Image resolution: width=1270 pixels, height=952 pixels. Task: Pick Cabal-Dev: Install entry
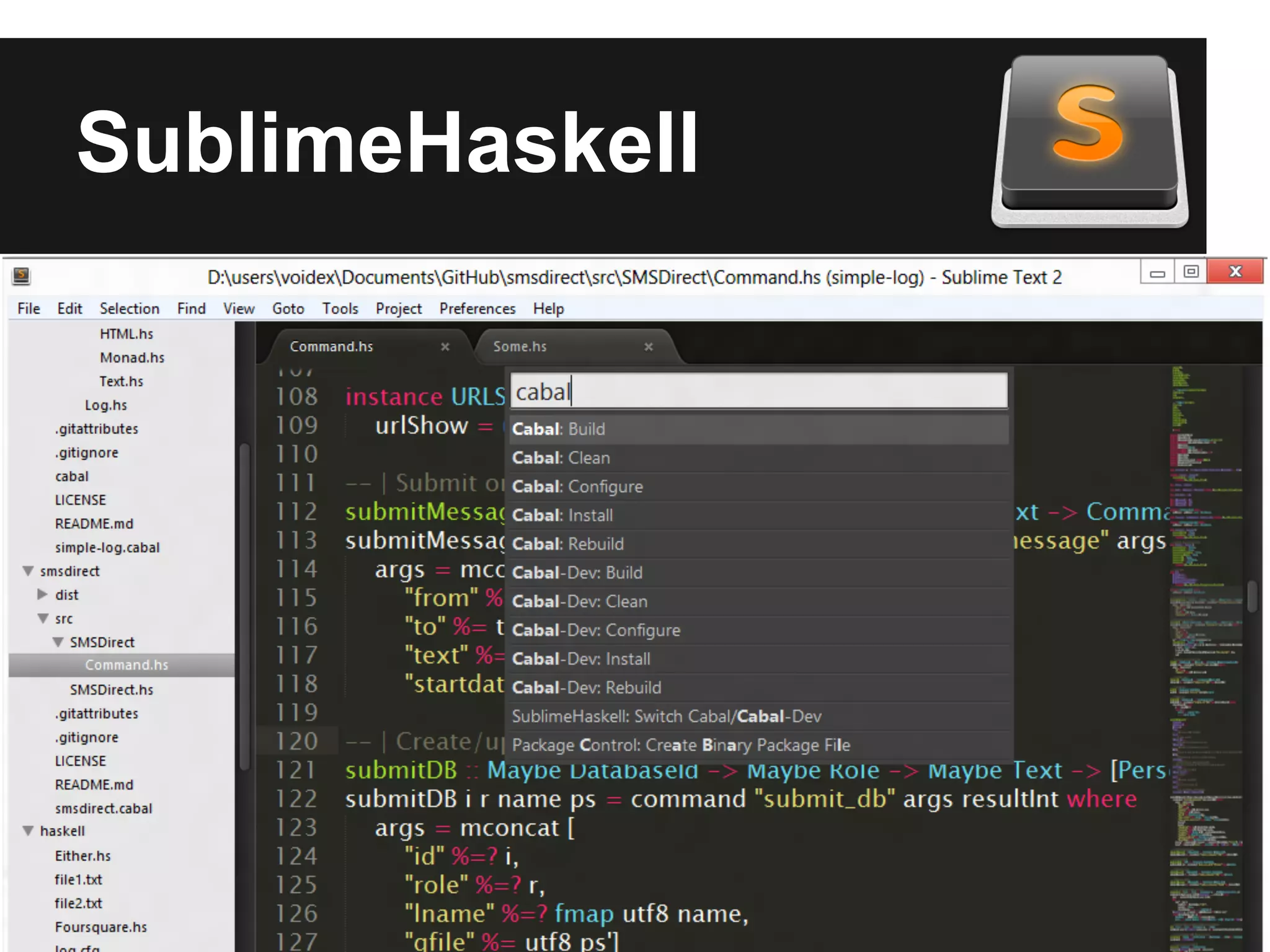758,659
